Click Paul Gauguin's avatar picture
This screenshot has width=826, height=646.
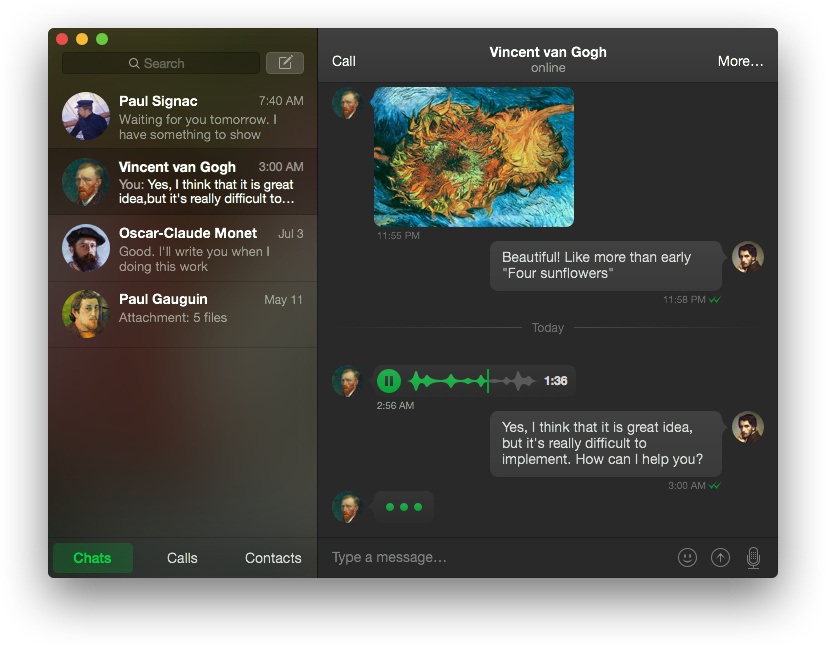point(86,314)
